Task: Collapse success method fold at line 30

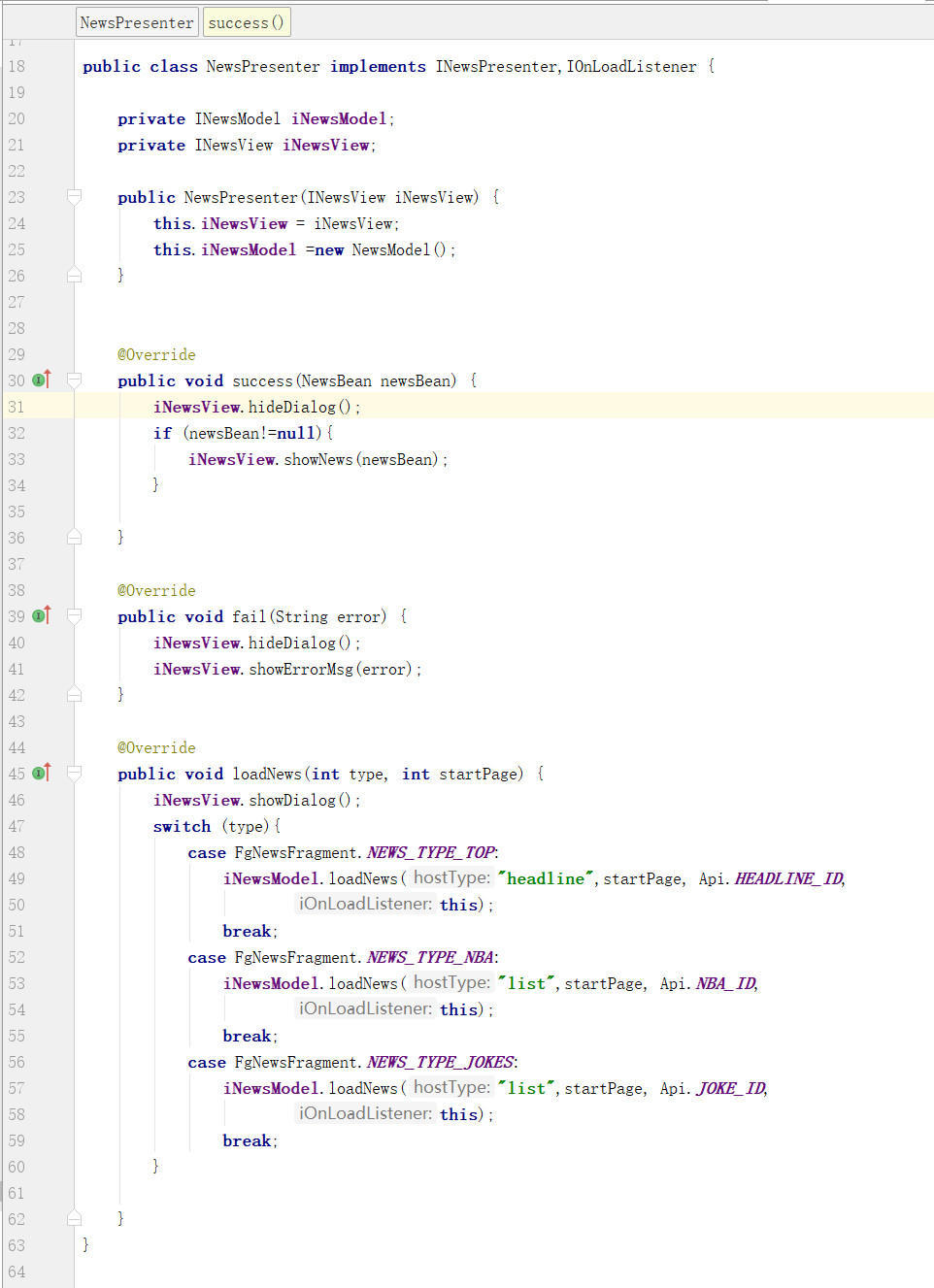Action: 74,380
